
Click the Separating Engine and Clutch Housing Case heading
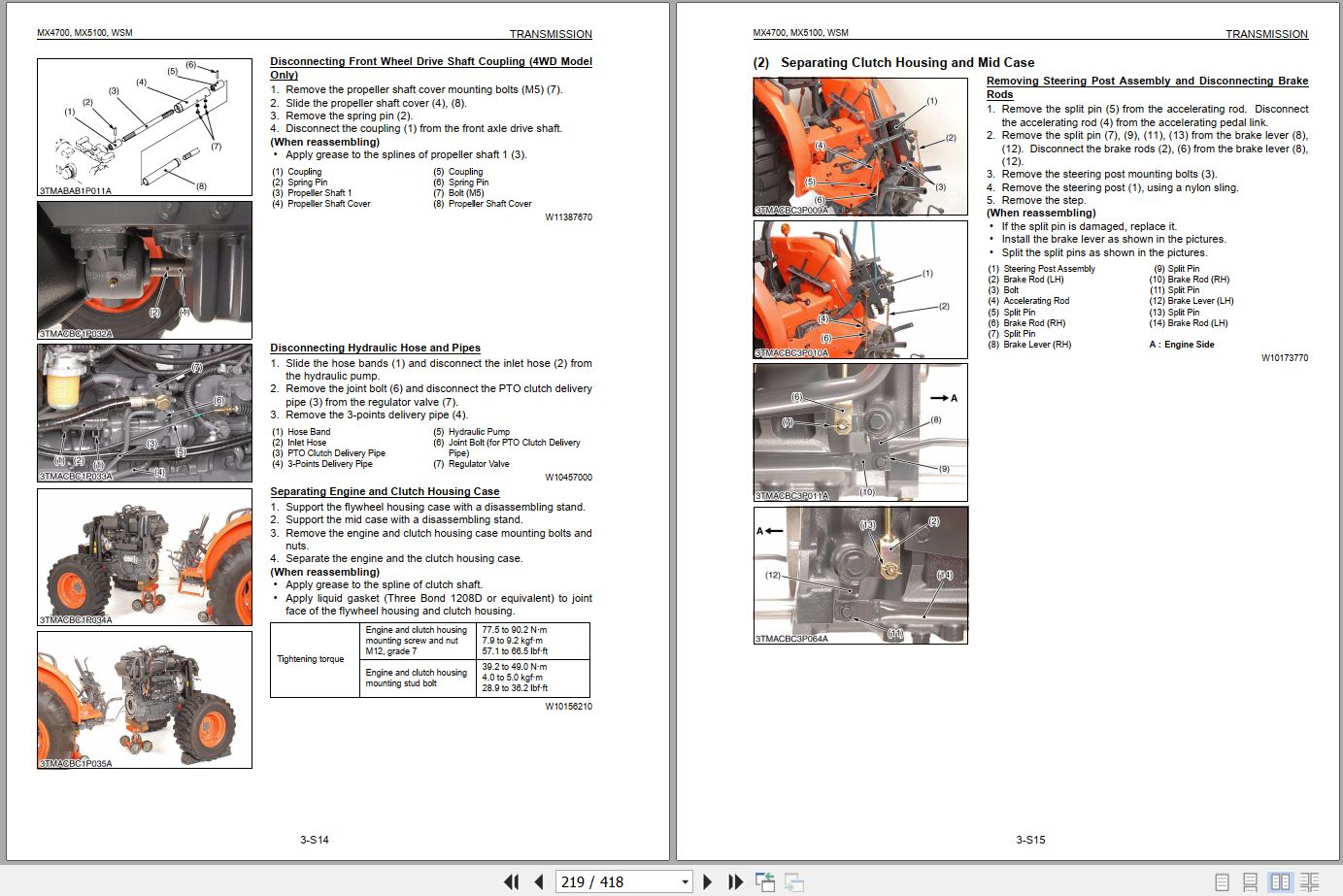[x=385, y=491]
